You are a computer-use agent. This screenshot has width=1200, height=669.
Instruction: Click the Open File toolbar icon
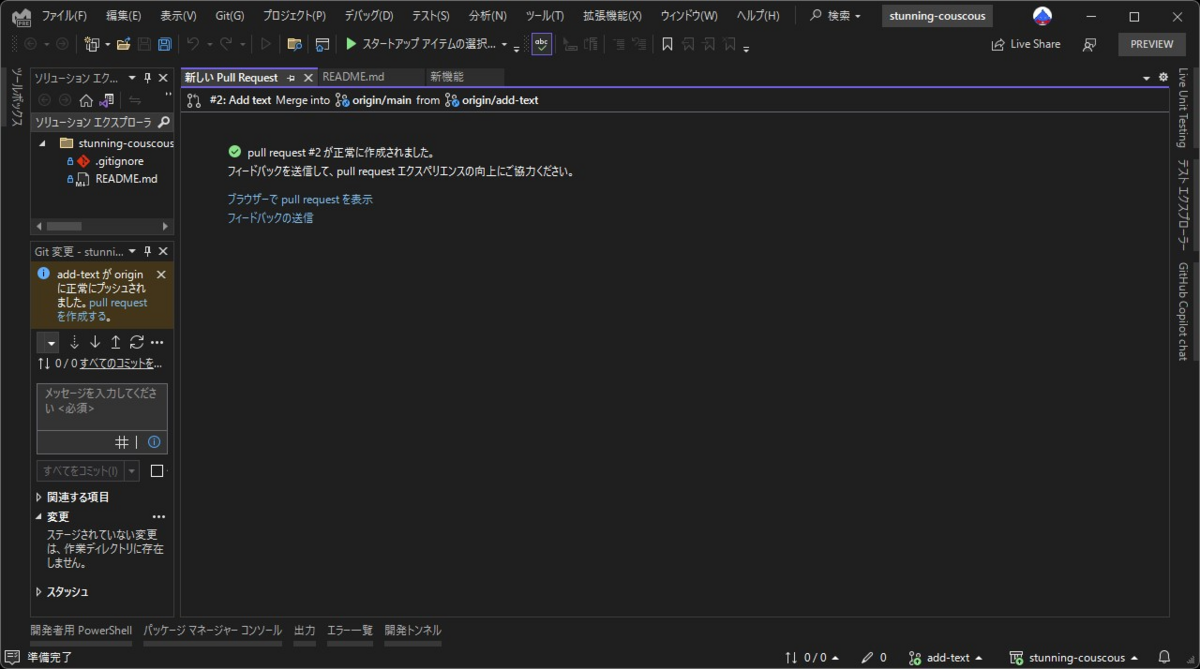click(123, 44)
